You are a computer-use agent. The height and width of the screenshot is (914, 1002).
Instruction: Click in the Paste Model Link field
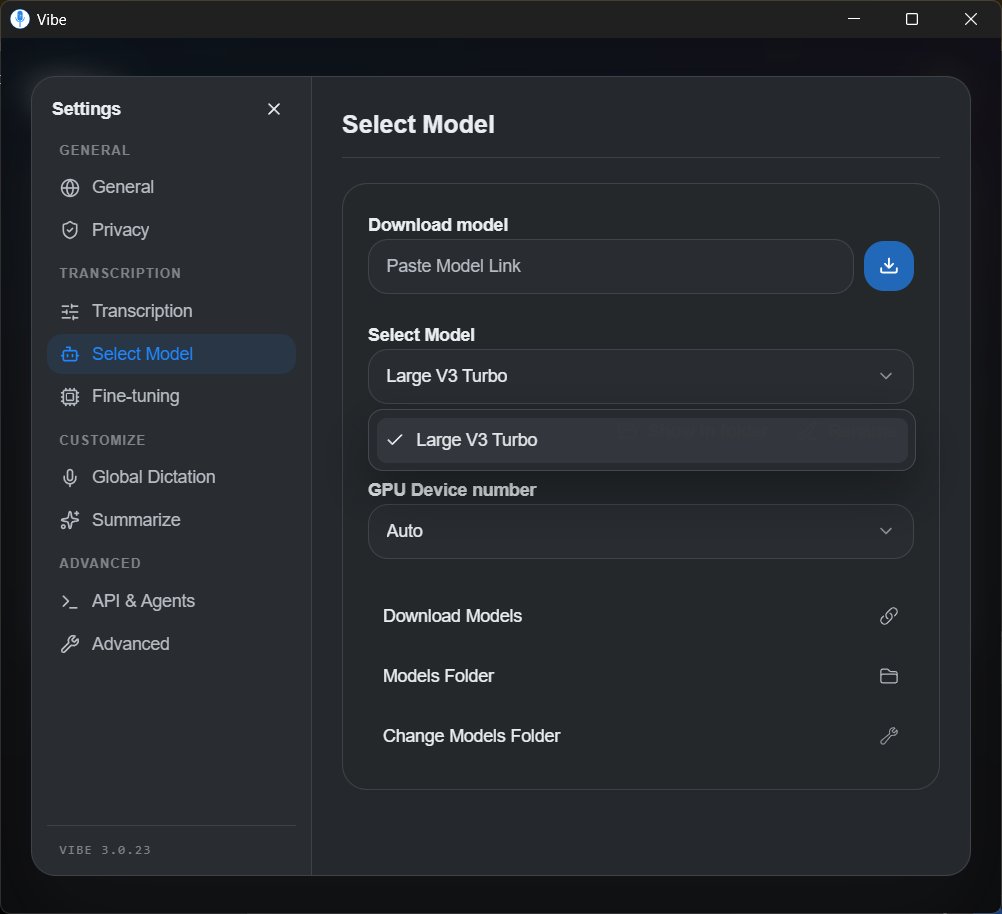pos(610,267)
